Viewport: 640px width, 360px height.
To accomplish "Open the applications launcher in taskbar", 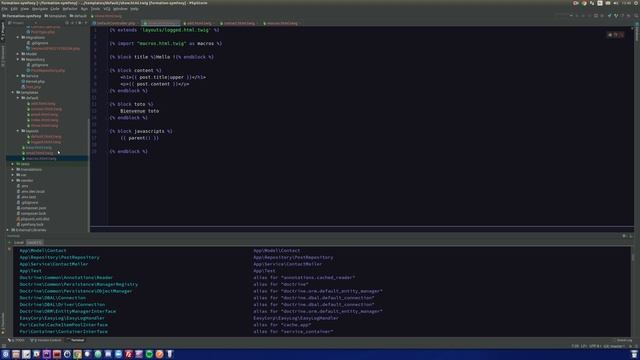I will pos(5,354).
